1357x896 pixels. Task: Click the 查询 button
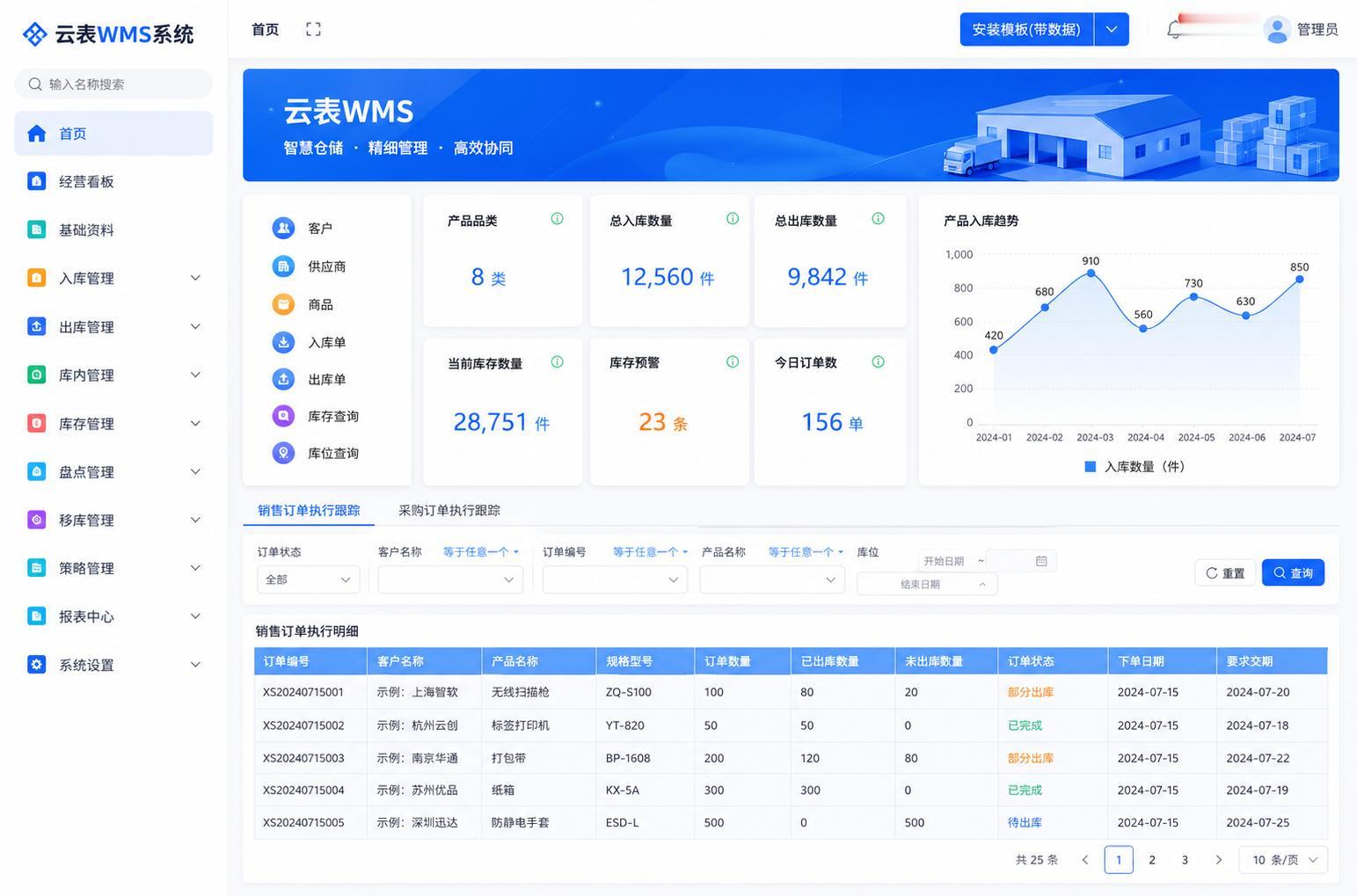pos(1293,573)
